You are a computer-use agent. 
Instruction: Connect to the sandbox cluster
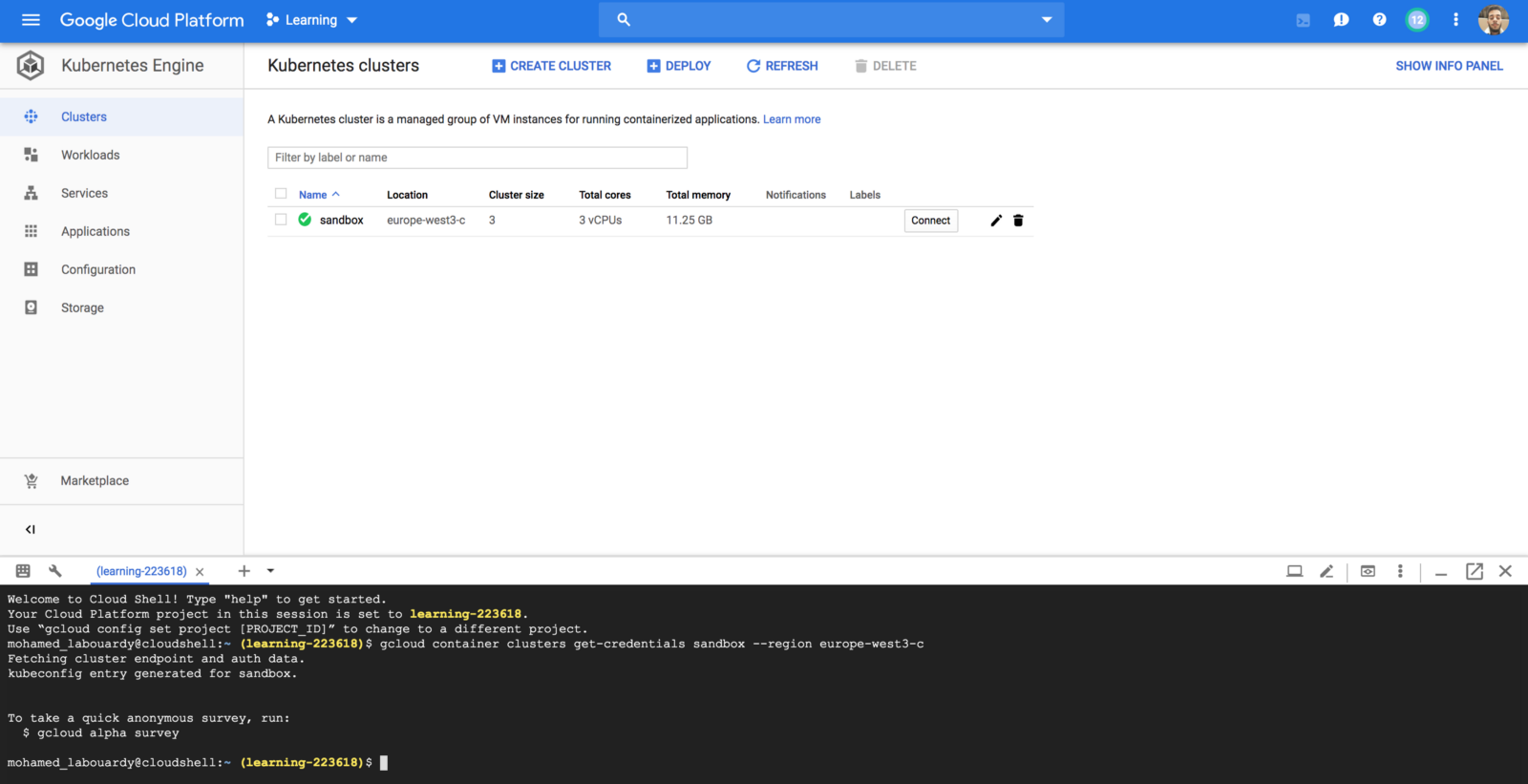click(x=931, y=221)
